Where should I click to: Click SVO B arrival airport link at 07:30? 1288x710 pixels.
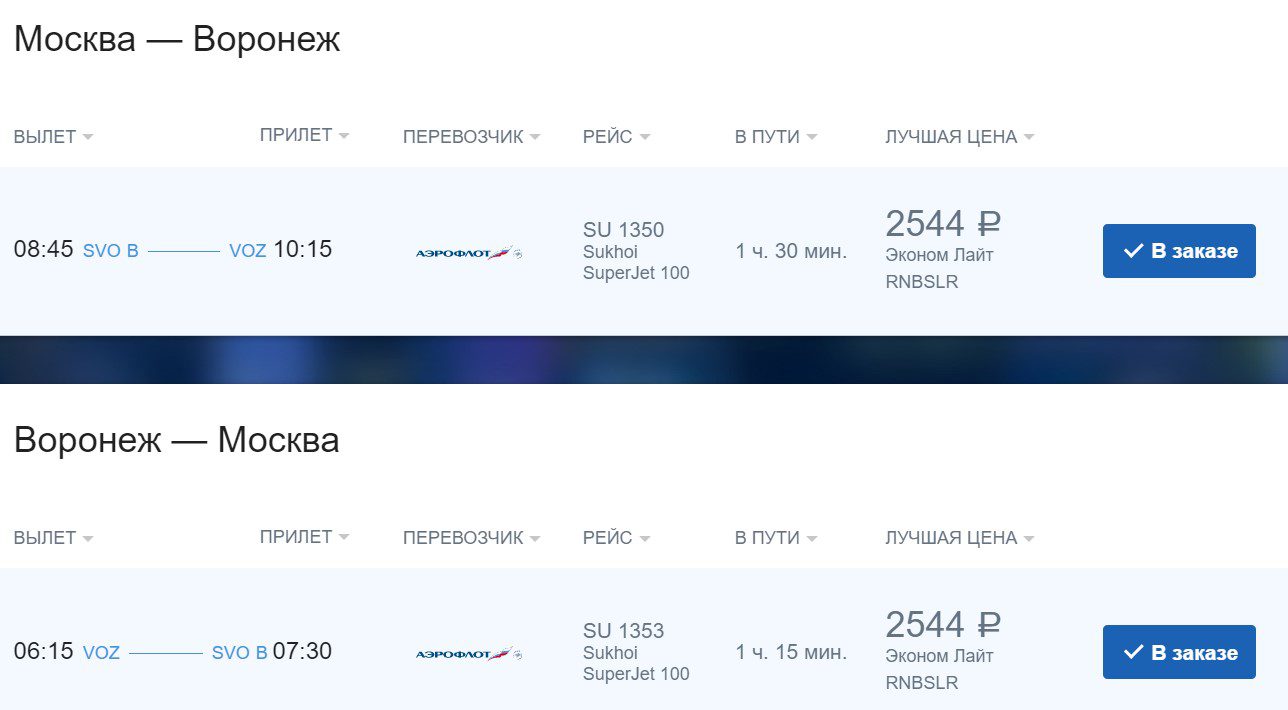click(x=239, y=653)
